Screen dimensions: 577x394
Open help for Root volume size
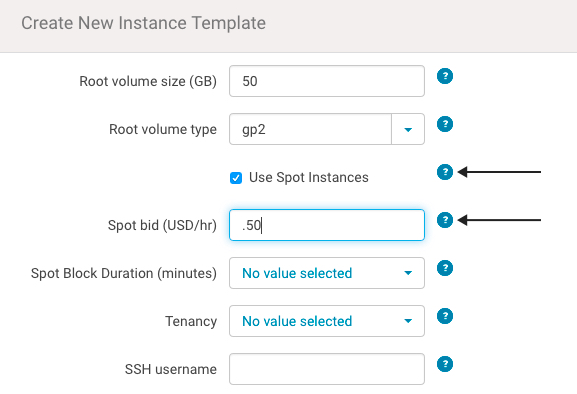[x=445, y=76]
